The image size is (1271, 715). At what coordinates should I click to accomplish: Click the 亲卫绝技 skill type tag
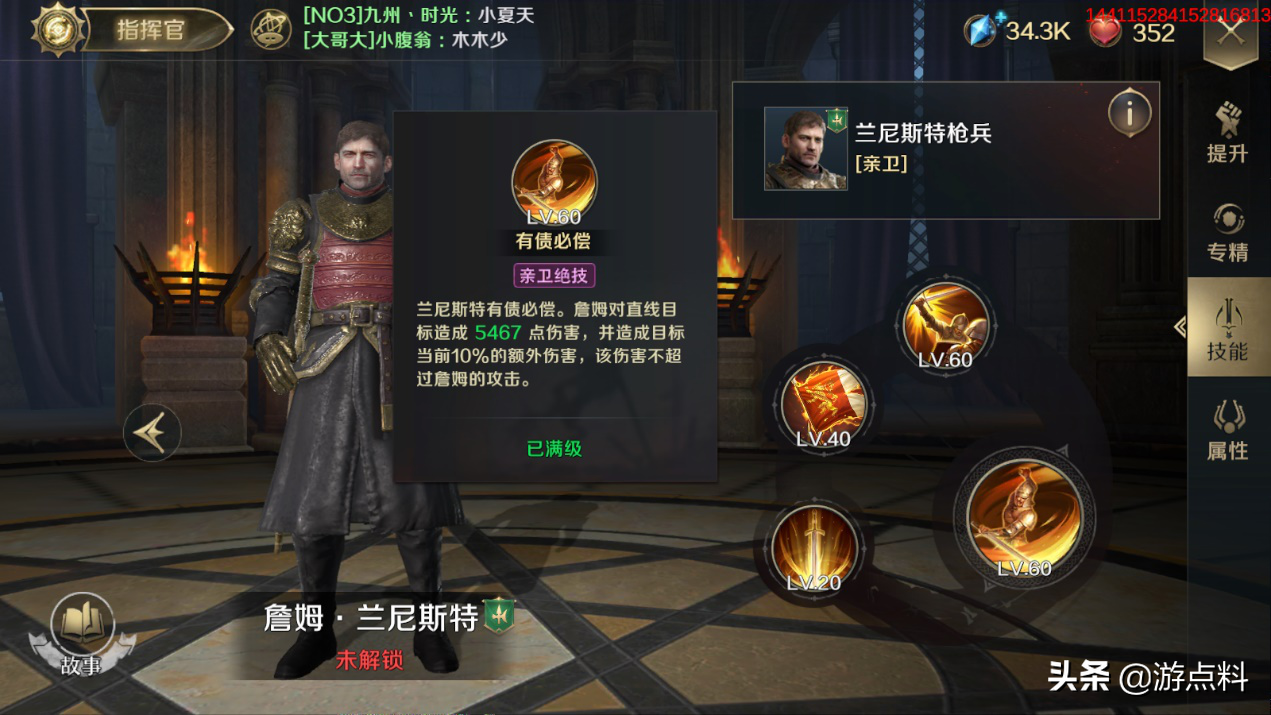[554, 275]
